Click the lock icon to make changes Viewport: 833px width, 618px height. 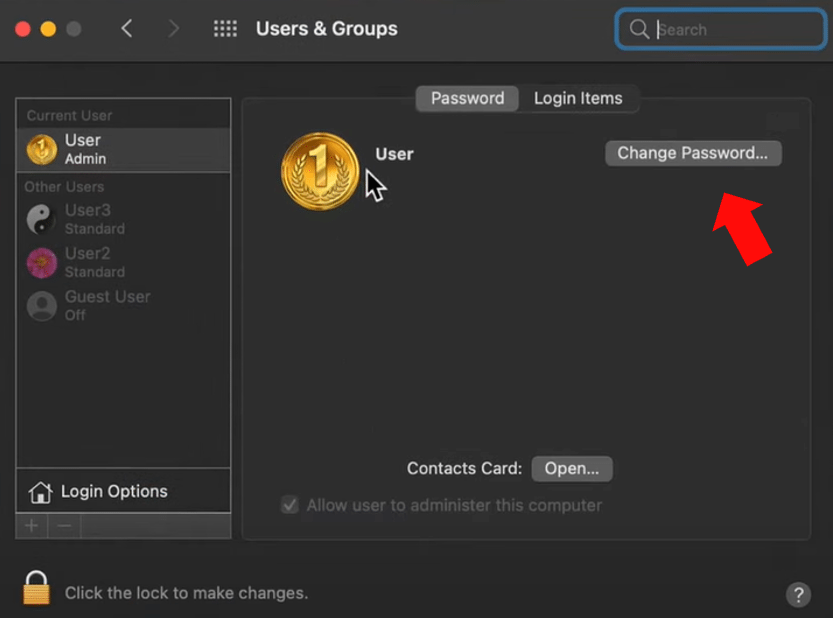point(37,588)
